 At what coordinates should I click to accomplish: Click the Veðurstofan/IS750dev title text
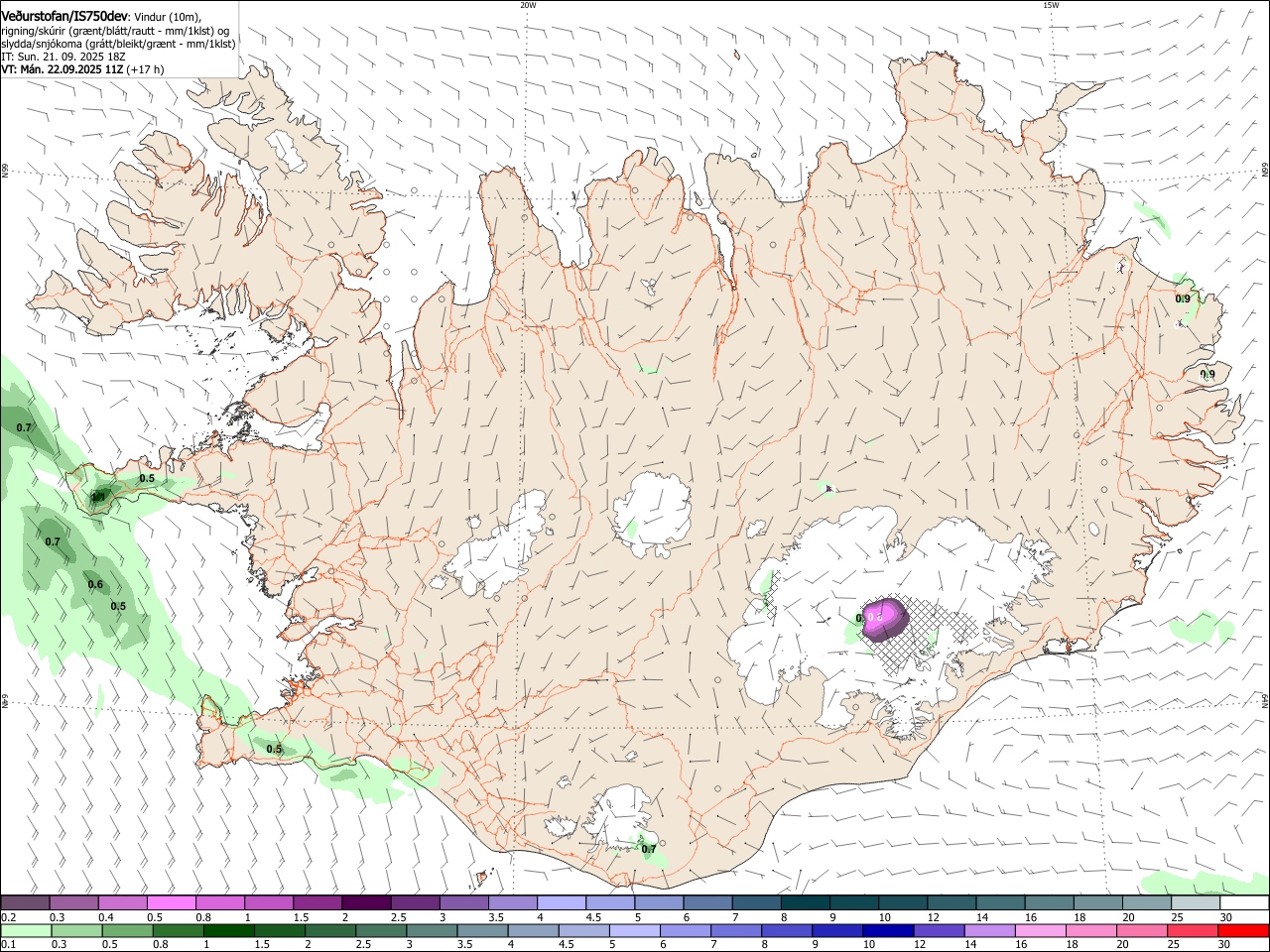(63, 16)
